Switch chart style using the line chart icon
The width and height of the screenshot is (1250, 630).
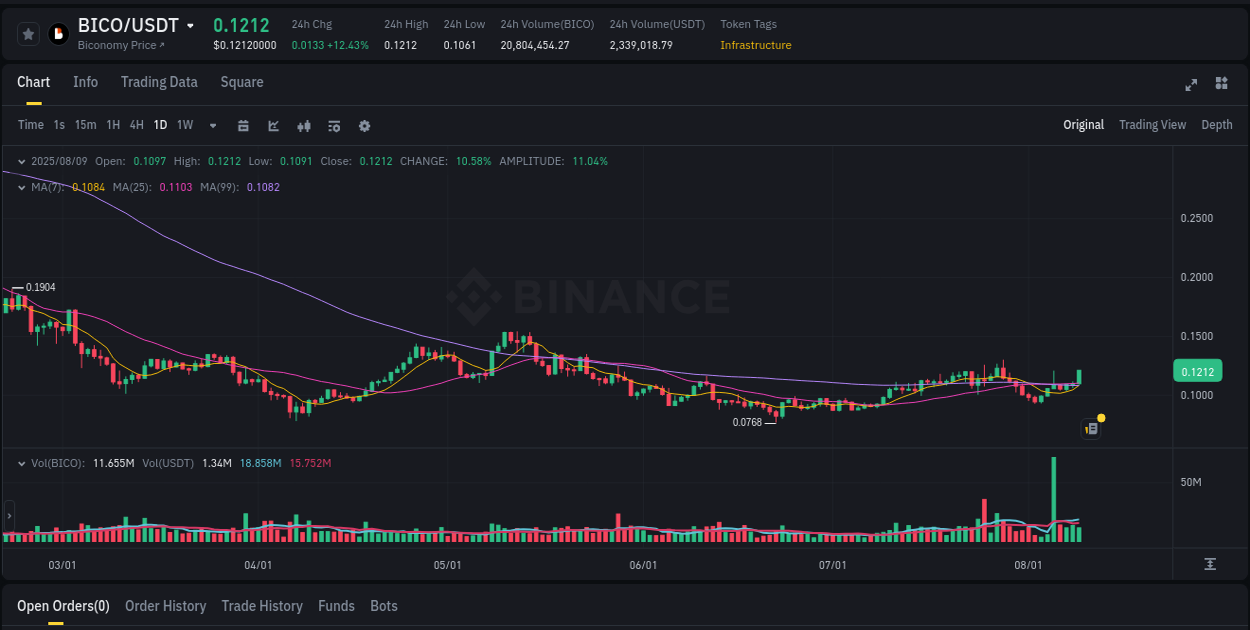(273, 125)
